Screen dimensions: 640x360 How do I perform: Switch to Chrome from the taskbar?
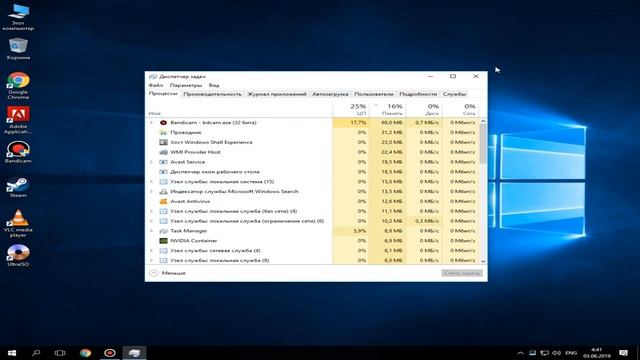[85, 353]
